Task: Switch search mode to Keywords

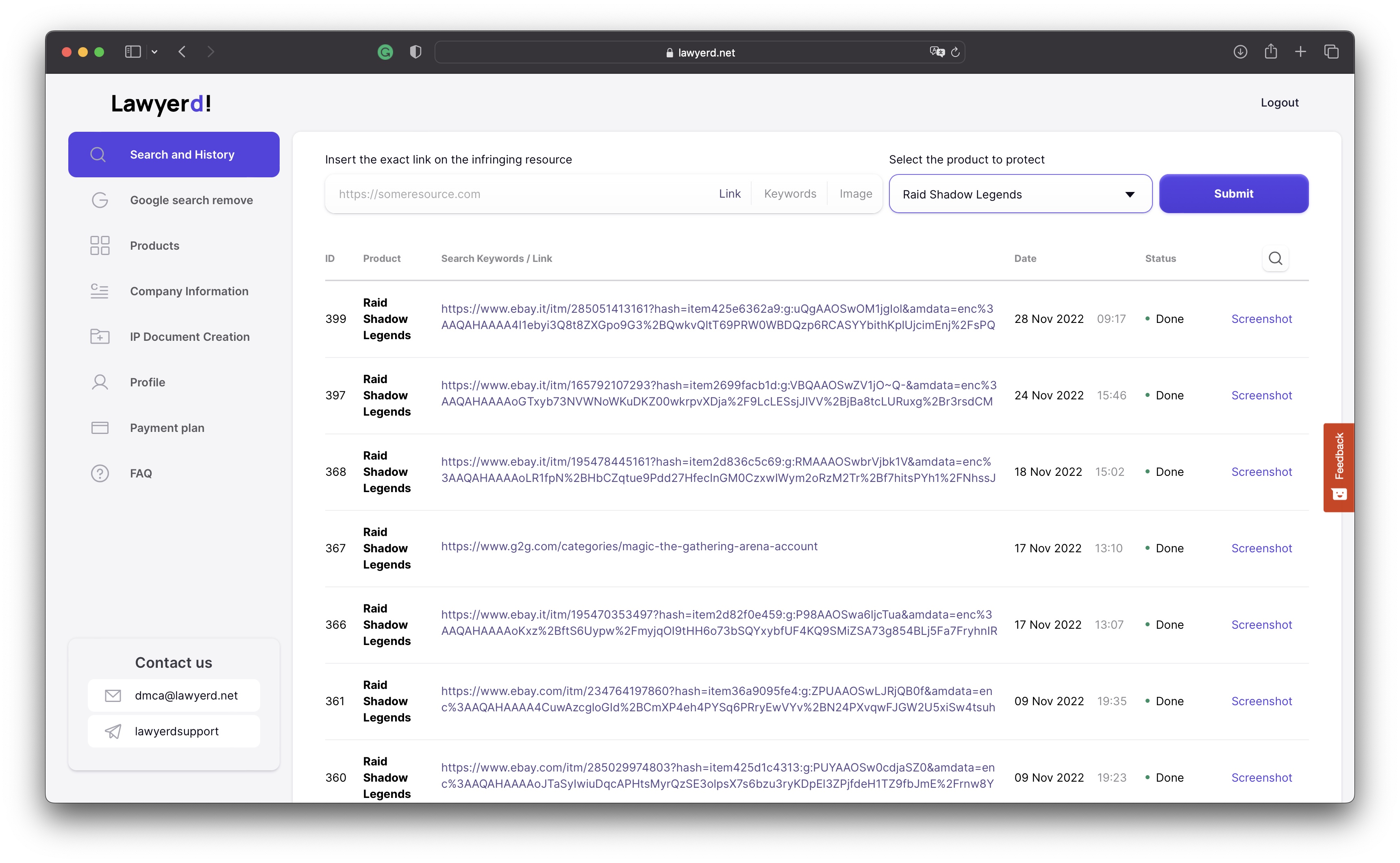Action: point(789,194)
